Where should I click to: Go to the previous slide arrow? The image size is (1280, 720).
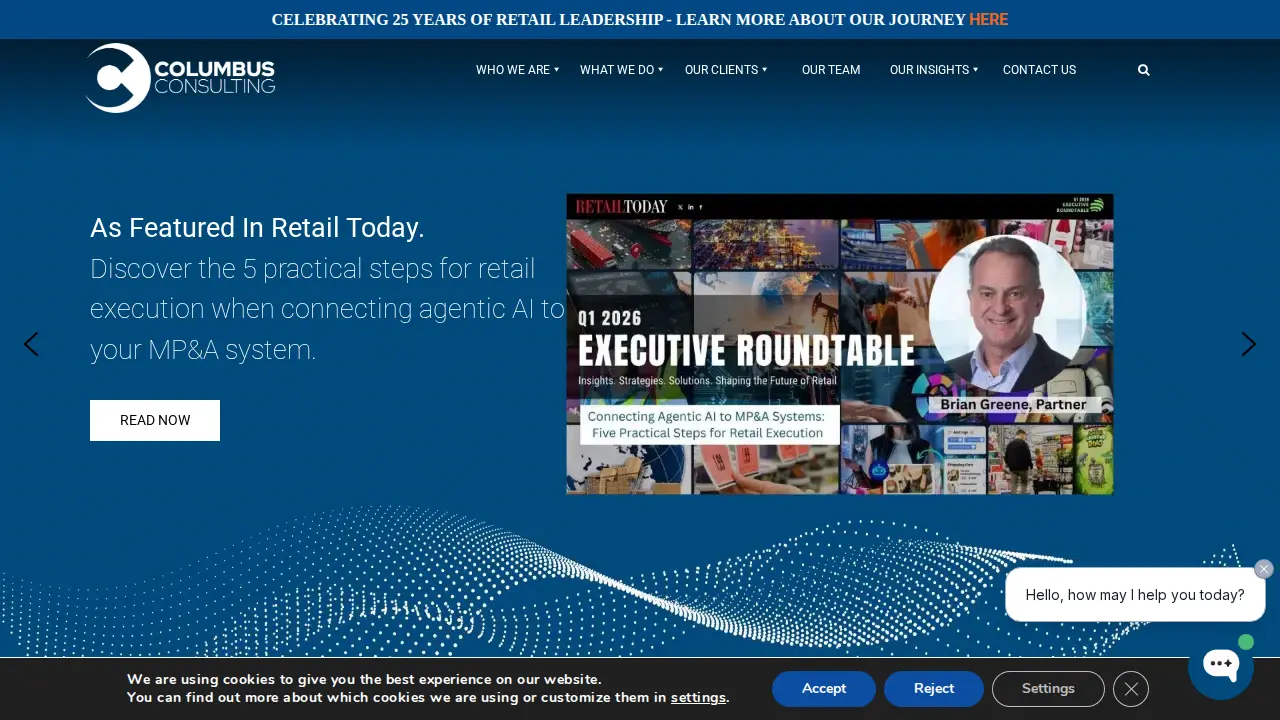pos(31,344)
